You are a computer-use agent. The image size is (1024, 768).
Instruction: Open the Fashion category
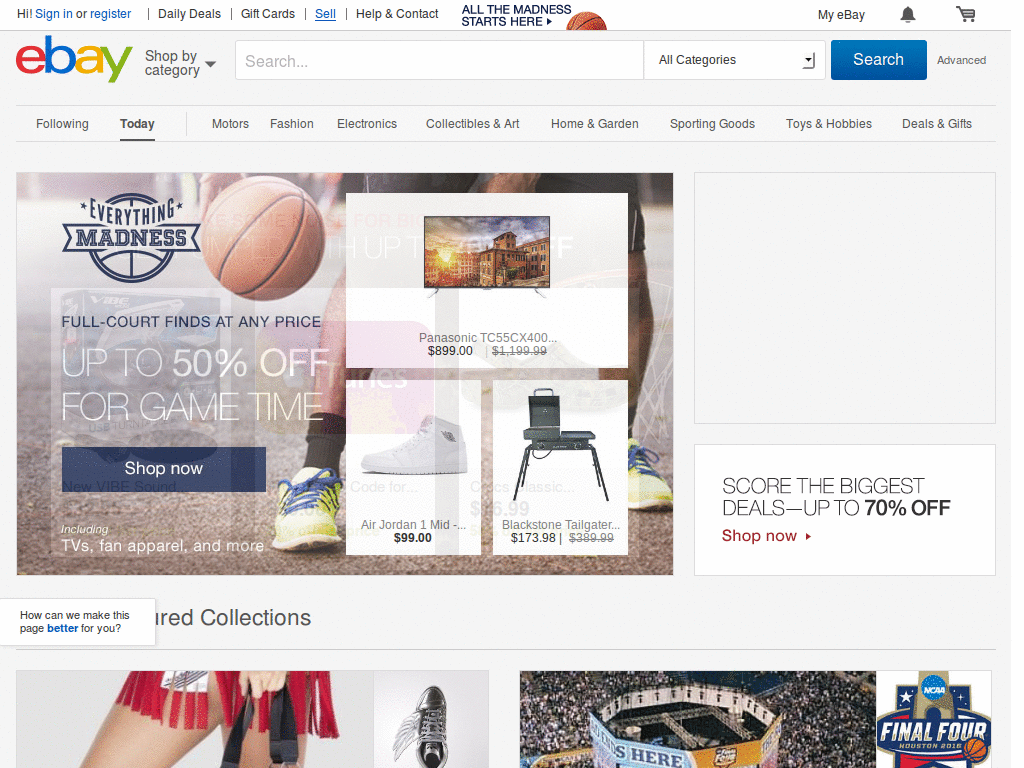click(x=291, y=123)
